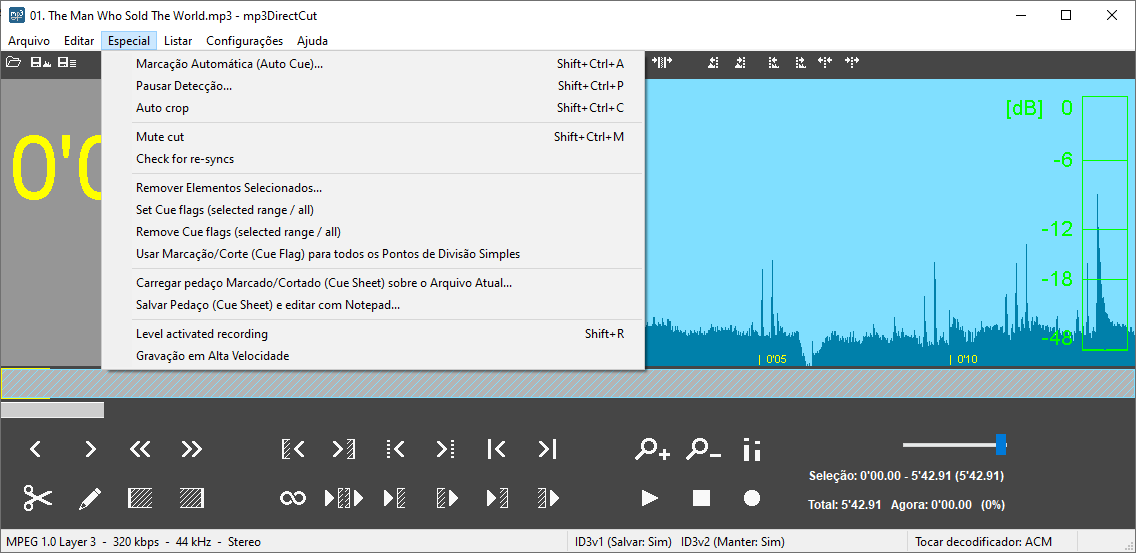
Task: Click the zoom in magnifier icon
Action: point(652,449)
